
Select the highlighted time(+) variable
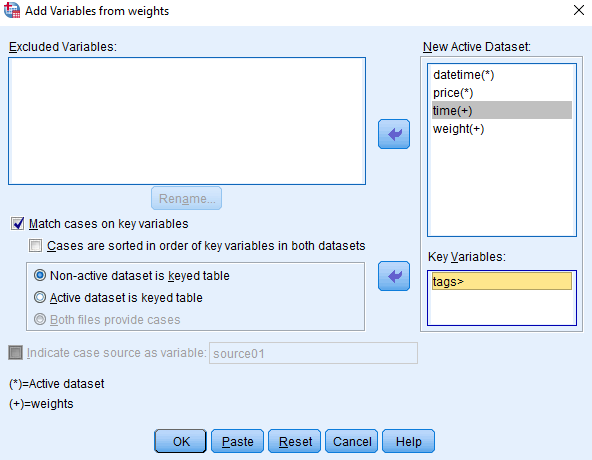pos(502,110)
